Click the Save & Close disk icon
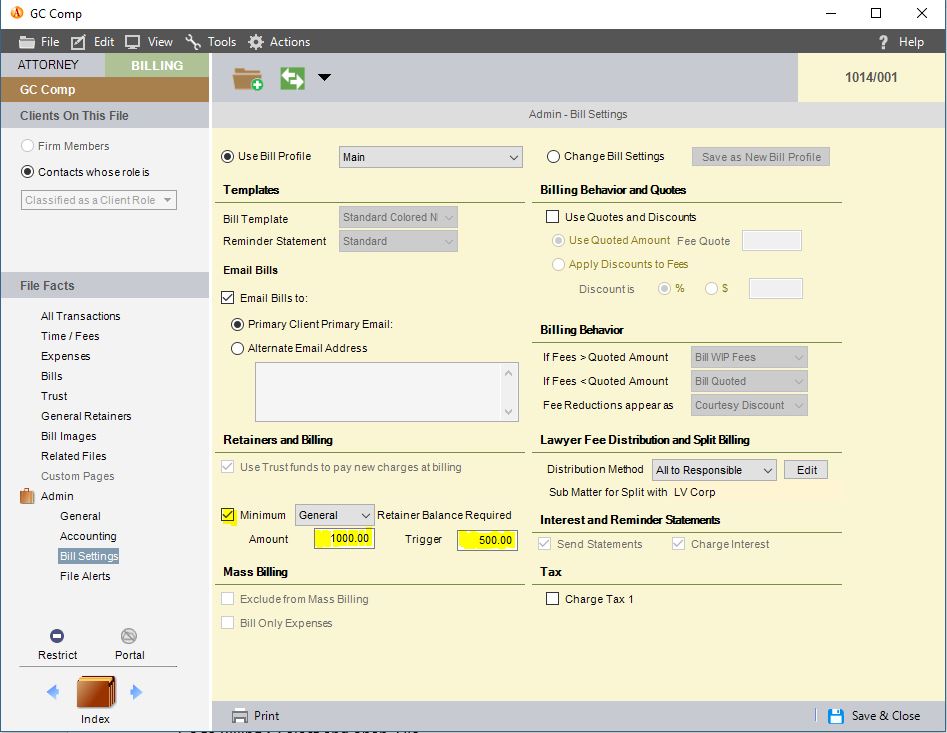Screen dimensions: 947x733 836,716
